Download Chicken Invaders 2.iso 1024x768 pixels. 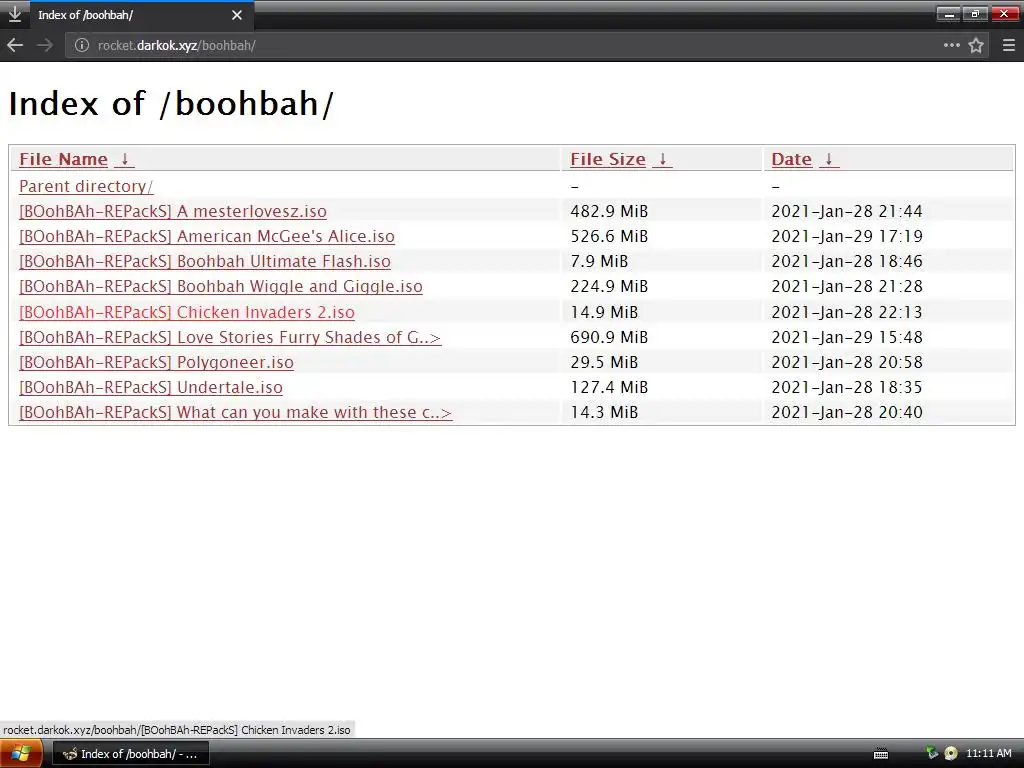coord(187,312)
